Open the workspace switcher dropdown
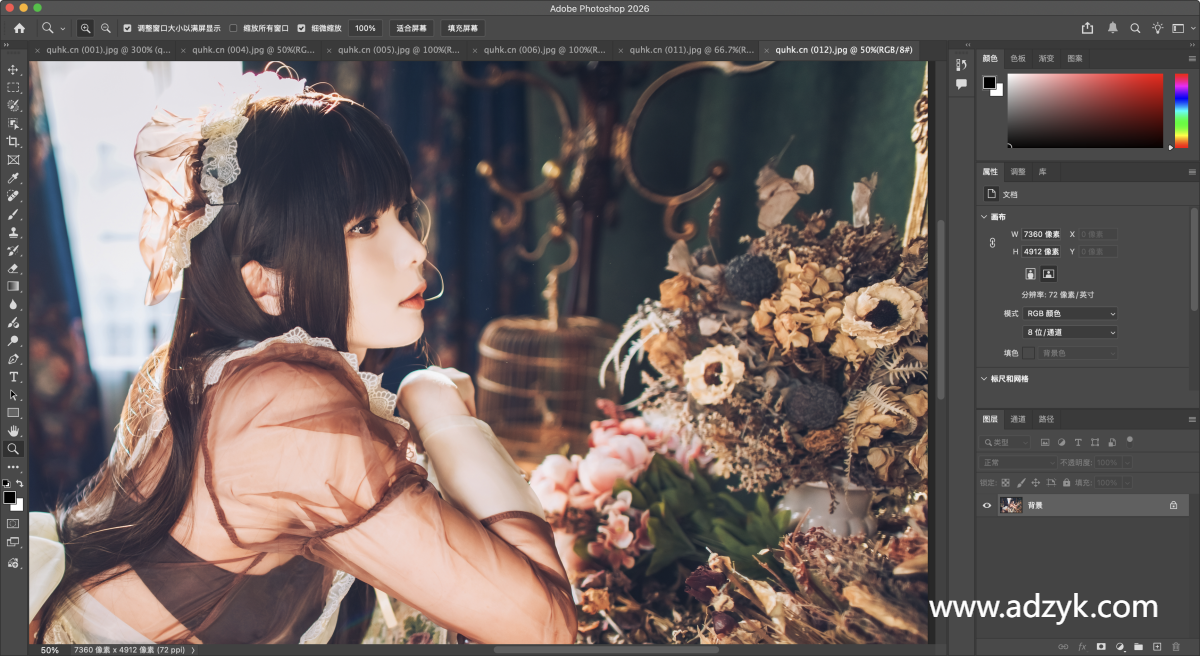 (1183, 28)
